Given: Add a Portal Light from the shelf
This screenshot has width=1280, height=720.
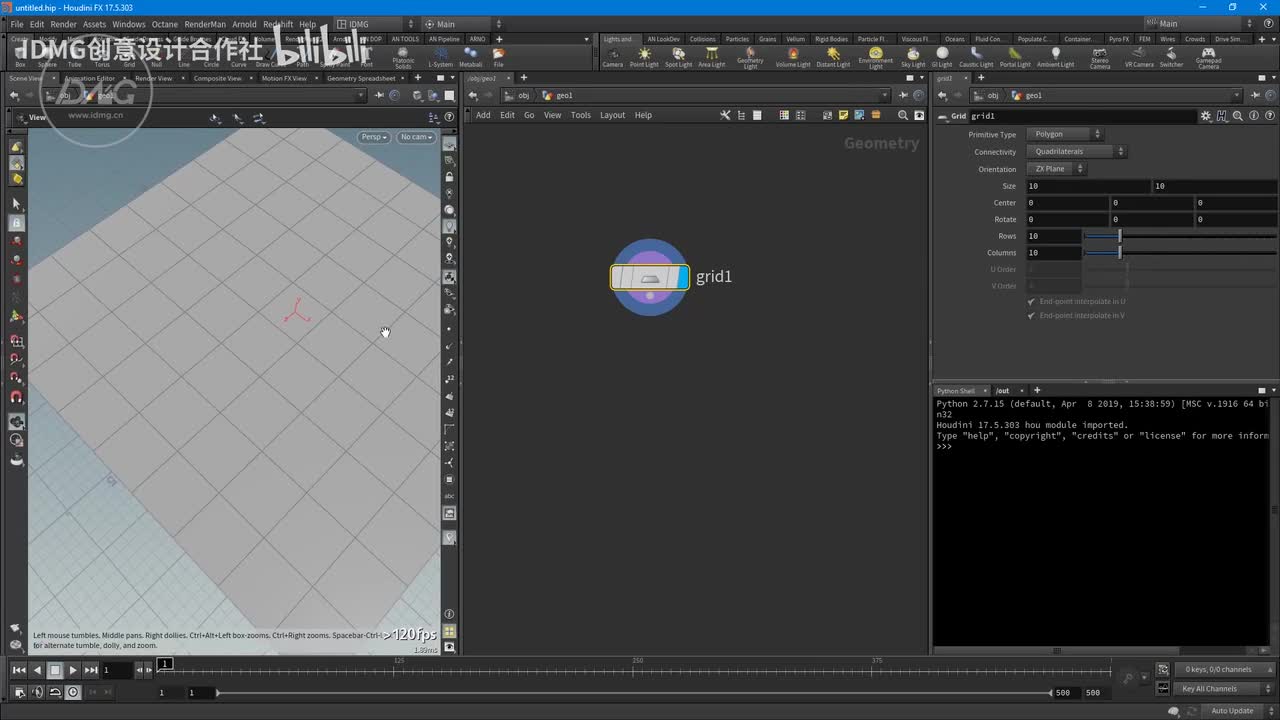Looking at the screenshot, I should [1015, 57].
